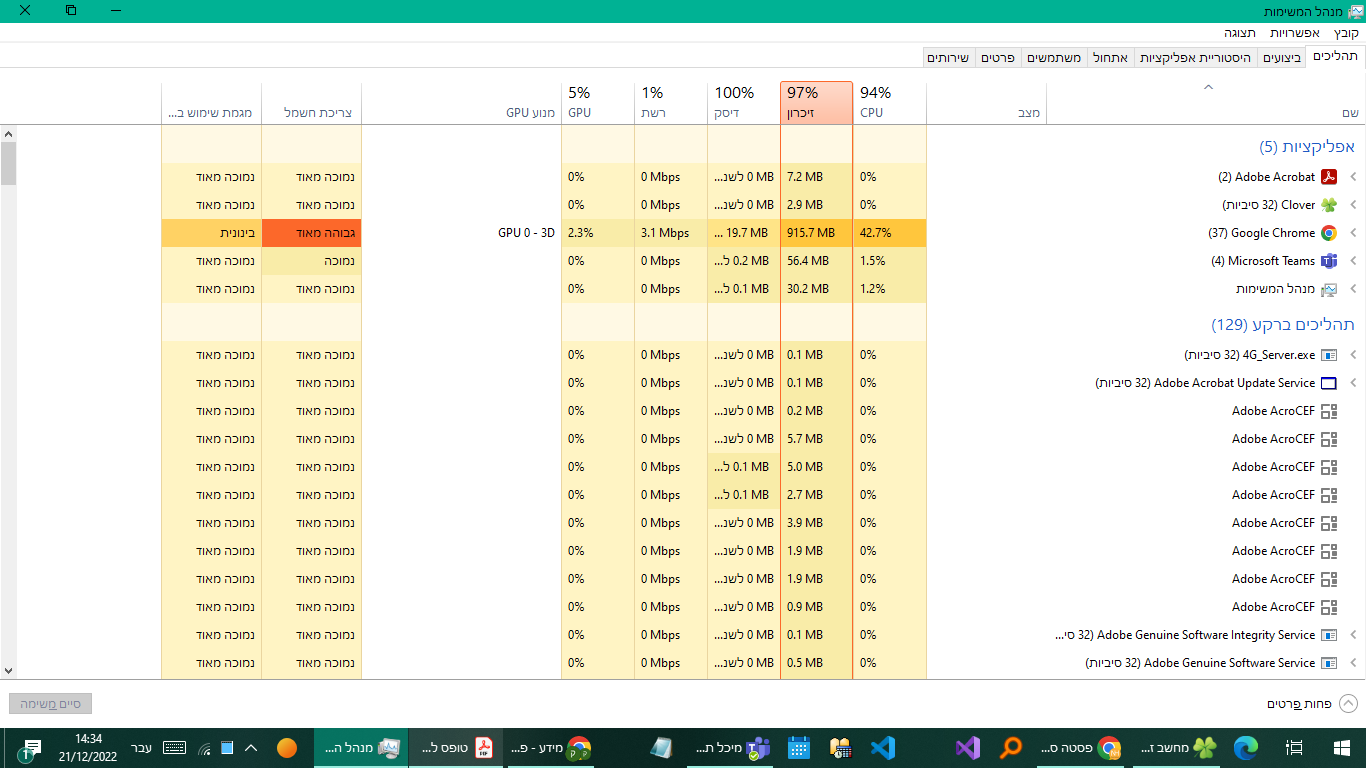Expand the Adobe Acrobat process group

click(1353, 177)
